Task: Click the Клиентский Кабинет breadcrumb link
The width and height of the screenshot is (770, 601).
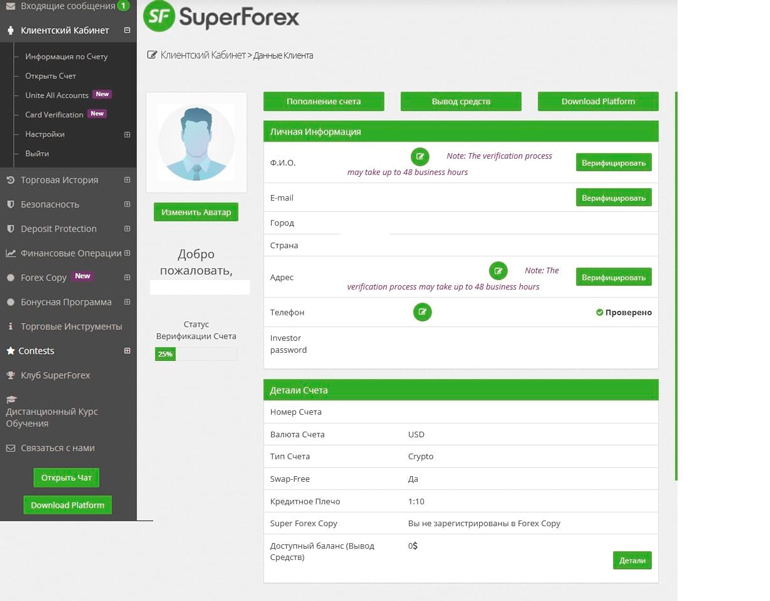Action: point(203,55)
